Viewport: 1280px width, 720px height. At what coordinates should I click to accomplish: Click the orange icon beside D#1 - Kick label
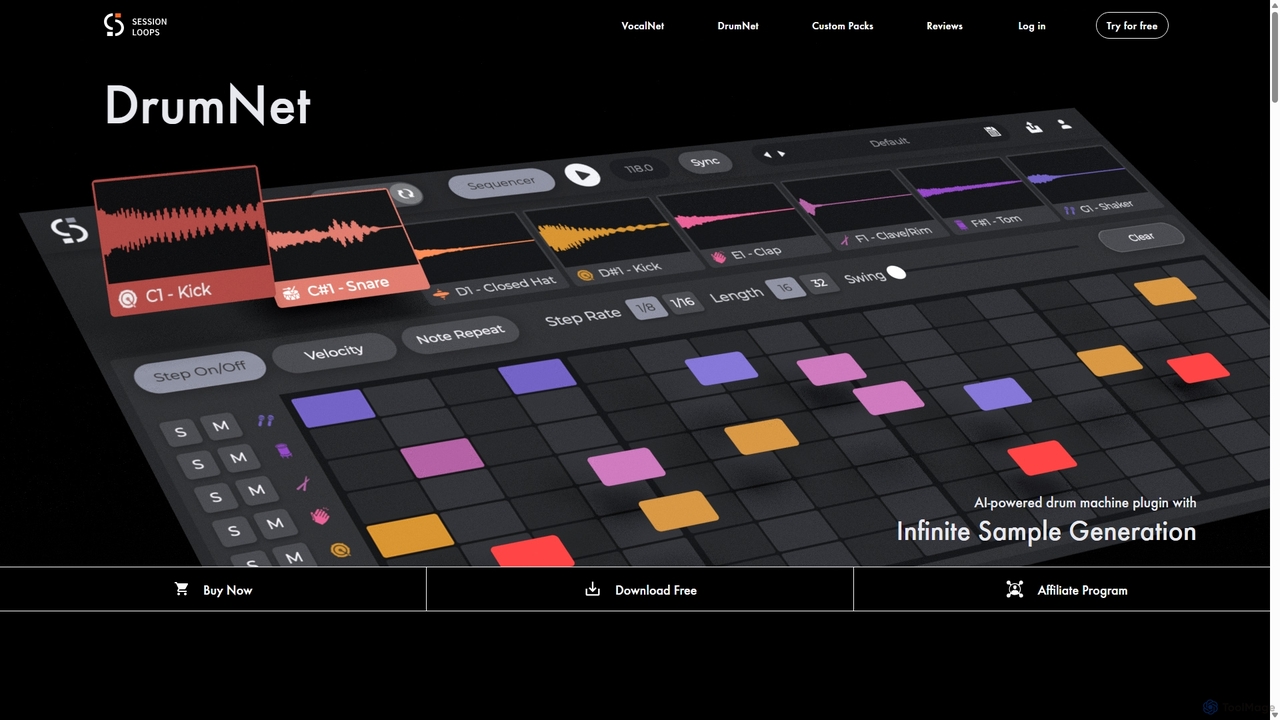coord(585,274)
